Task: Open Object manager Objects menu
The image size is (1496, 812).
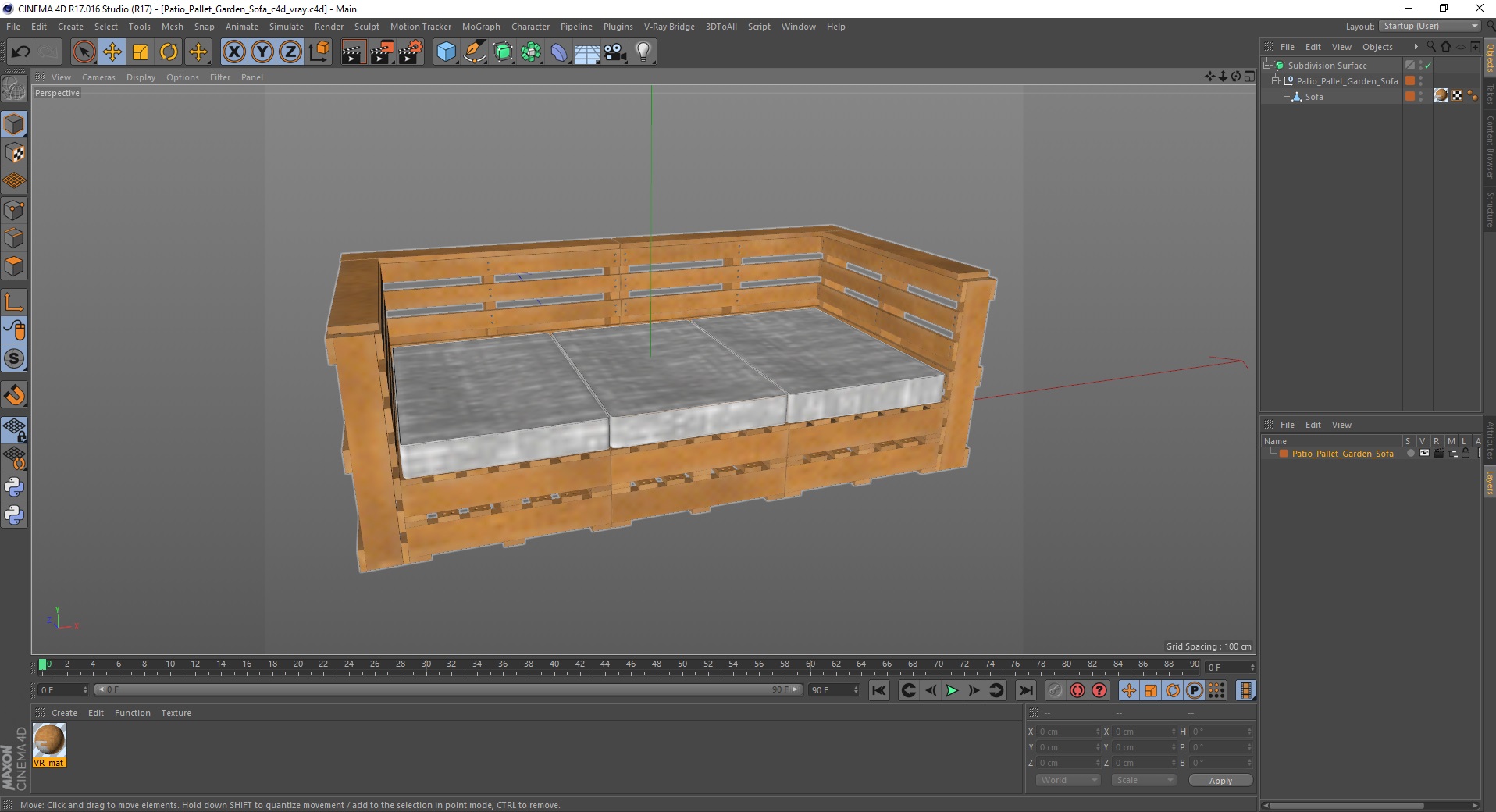Action: click(x=1377, y=47)
